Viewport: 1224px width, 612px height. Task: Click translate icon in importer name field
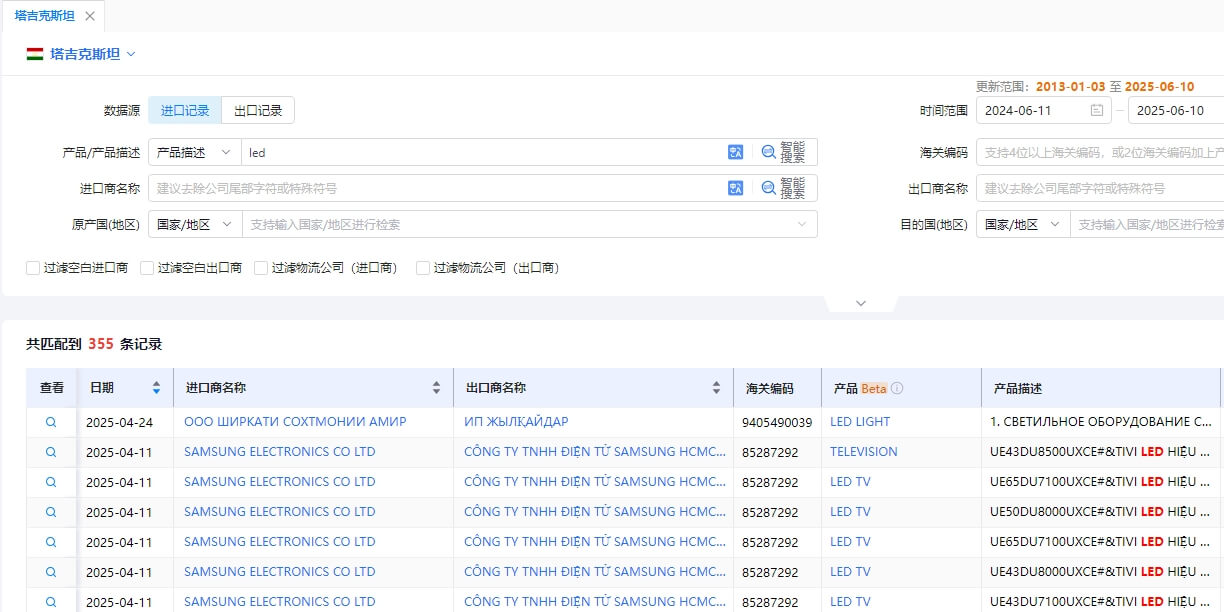coord(736,188)
